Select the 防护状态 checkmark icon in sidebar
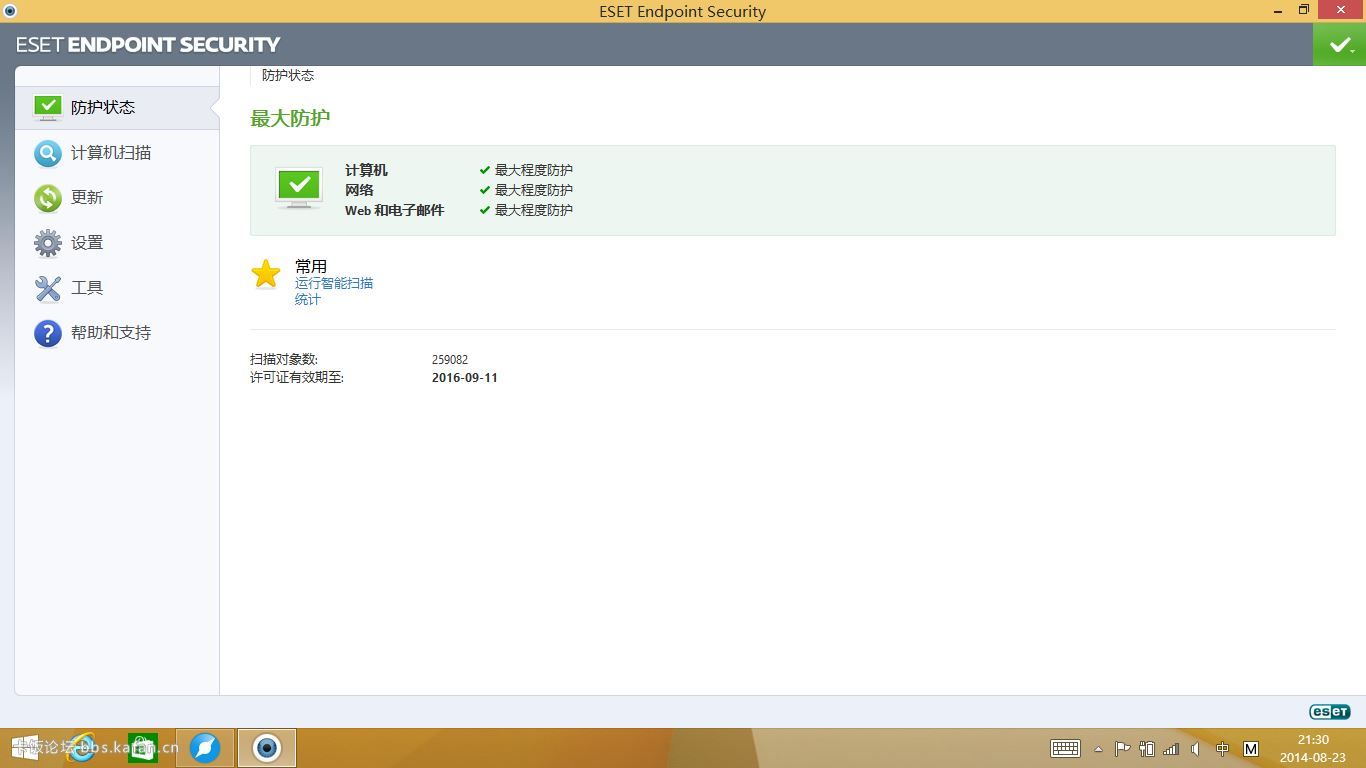1366x768 pixels. (47, 107)
